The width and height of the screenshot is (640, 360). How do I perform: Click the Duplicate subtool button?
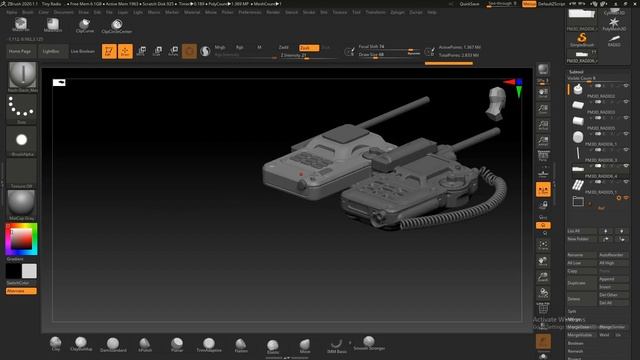pos(581,283)
